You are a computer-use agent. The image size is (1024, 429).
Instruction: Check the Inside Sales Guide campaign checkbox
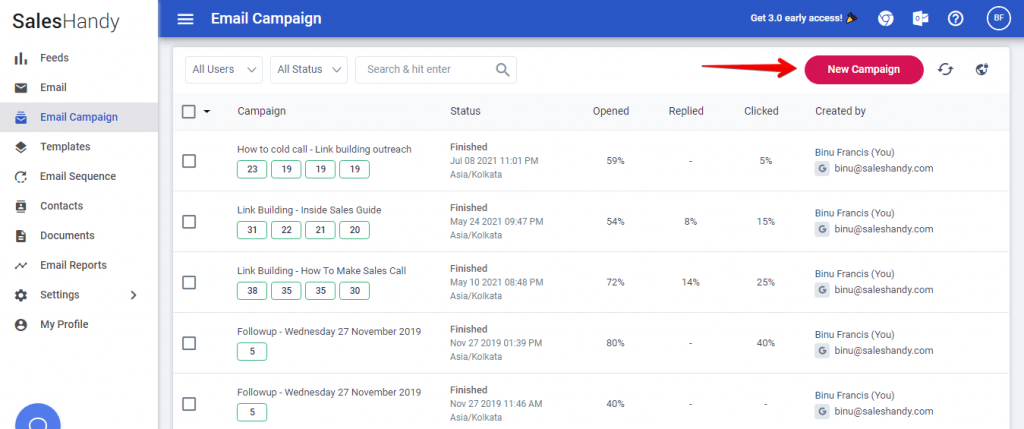189,222
